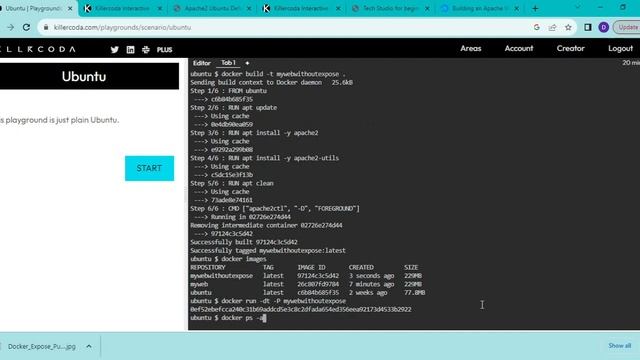
Task: Click the 'docker images' command line
Action: point(228,259)
